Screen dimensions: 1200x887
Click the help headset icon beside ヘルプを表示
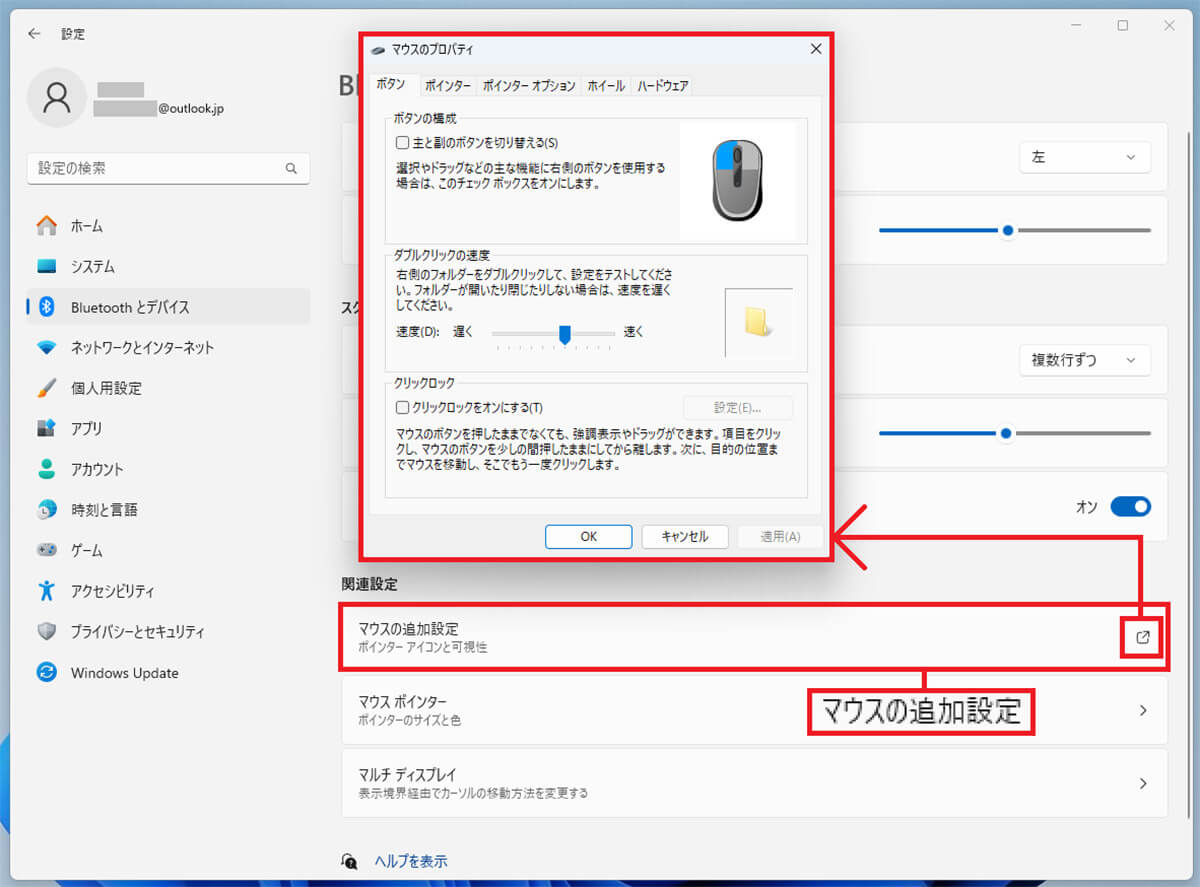coord(349,861)
